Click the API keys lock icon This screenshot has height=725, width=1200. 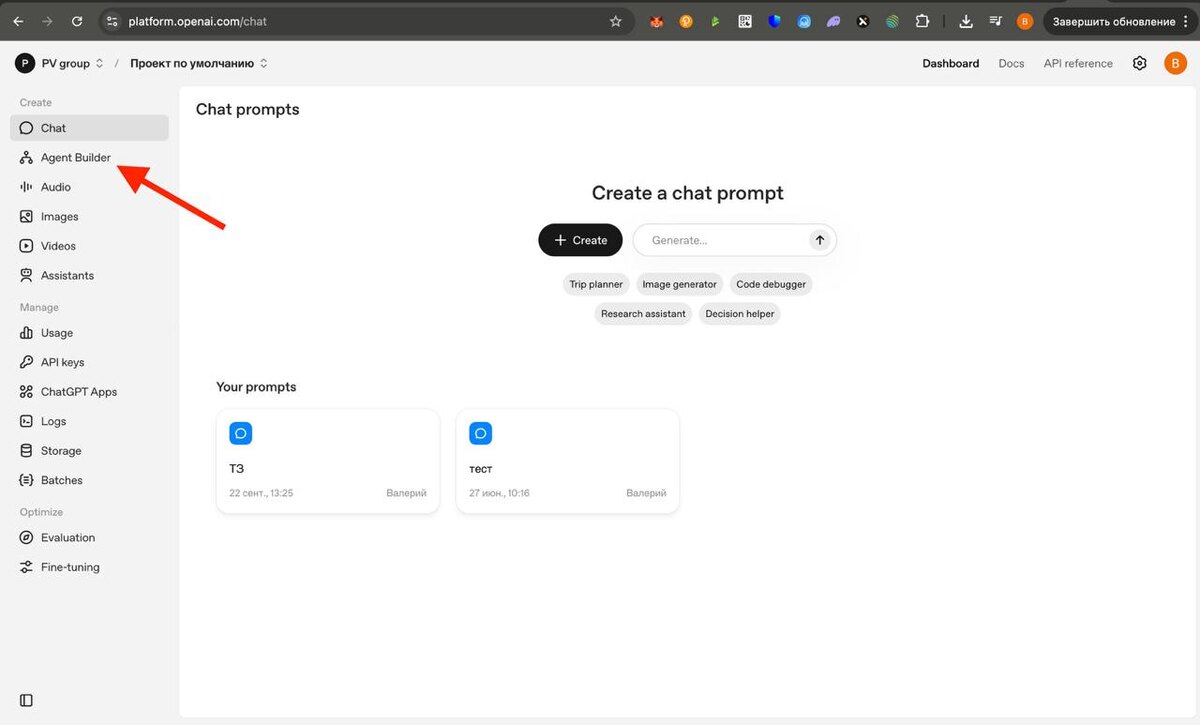[27, 362]
